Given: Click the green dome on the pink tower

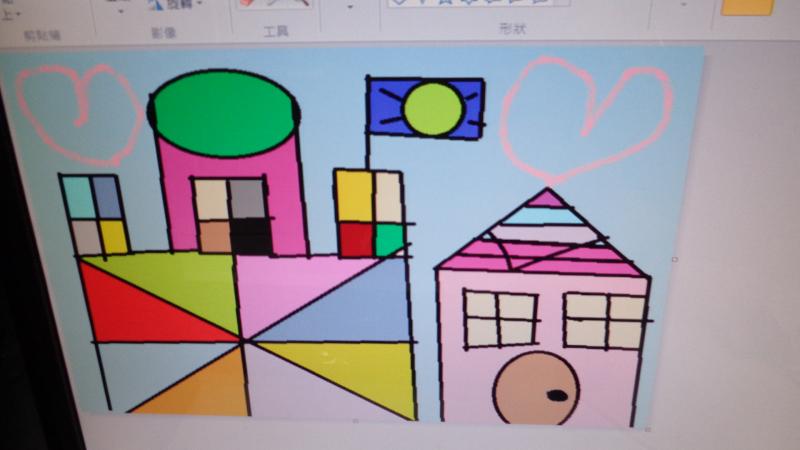Looking at the screenshot, I should (224, 113).
